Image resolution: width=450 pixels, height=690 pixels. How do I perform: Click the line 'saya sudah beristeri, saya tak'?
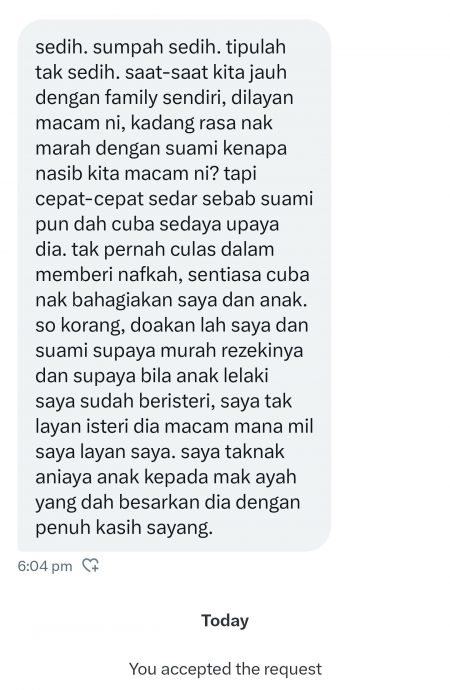tap(164, 401)
